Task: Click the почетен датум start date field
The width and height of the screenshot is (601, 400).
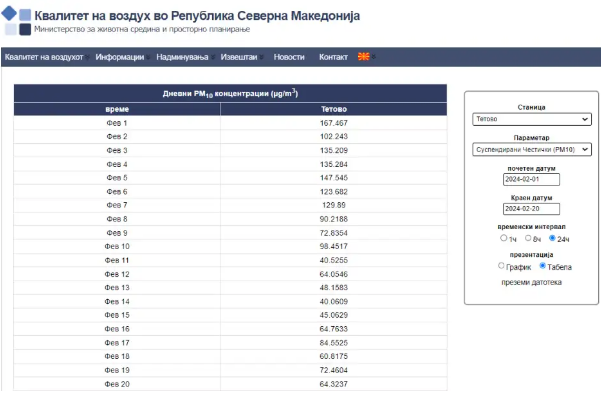Action: tap(531, 180)
